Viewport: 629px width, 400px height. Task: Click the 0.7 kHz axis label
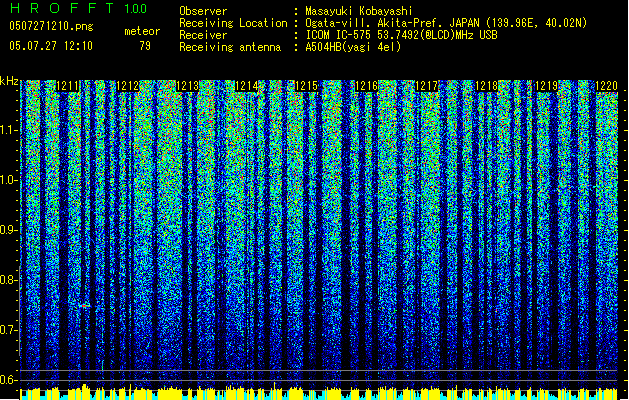point(9,330)
